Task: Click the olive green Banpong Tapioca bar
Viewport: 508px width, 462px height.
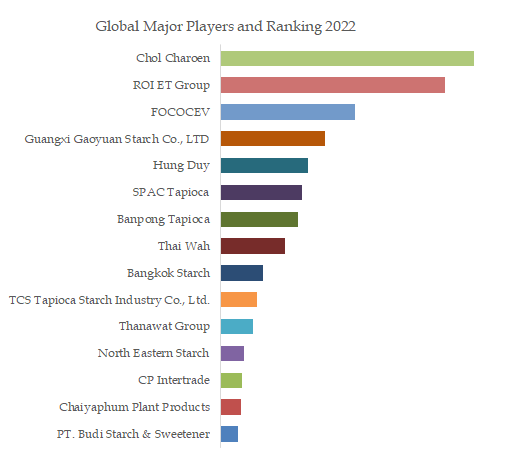Action: pos(259,219)
